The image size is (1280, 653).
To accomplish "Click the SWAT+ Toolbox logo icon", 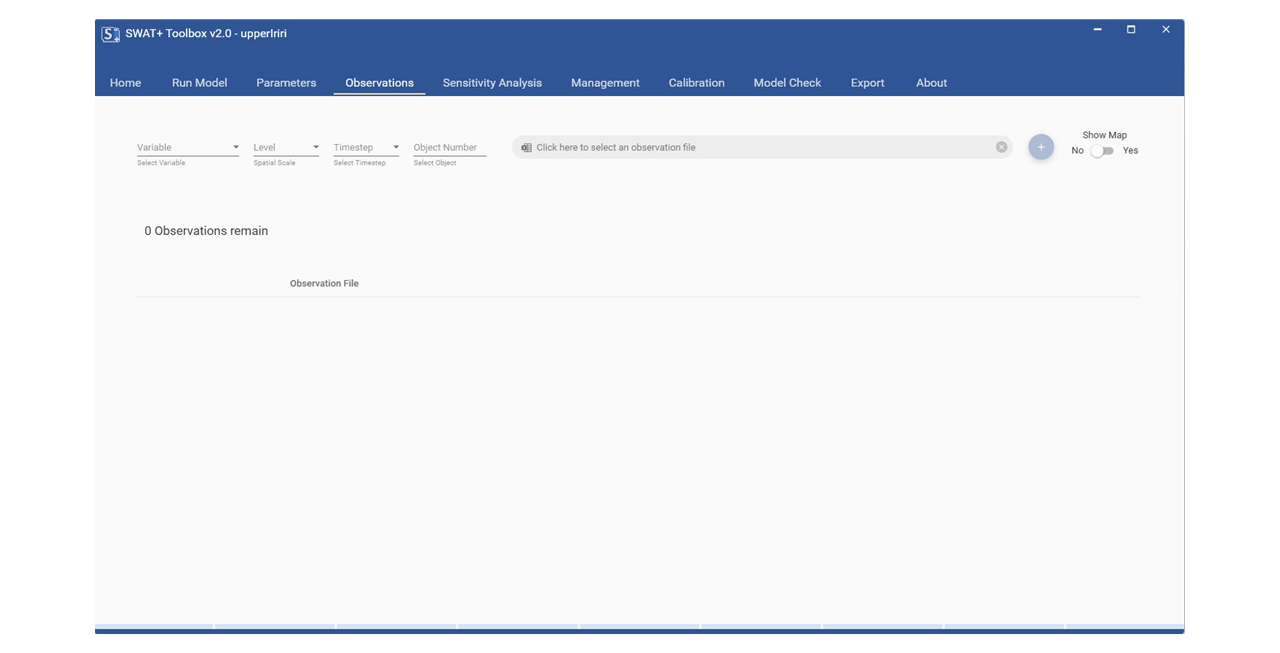I will click(x=111, y=34).
